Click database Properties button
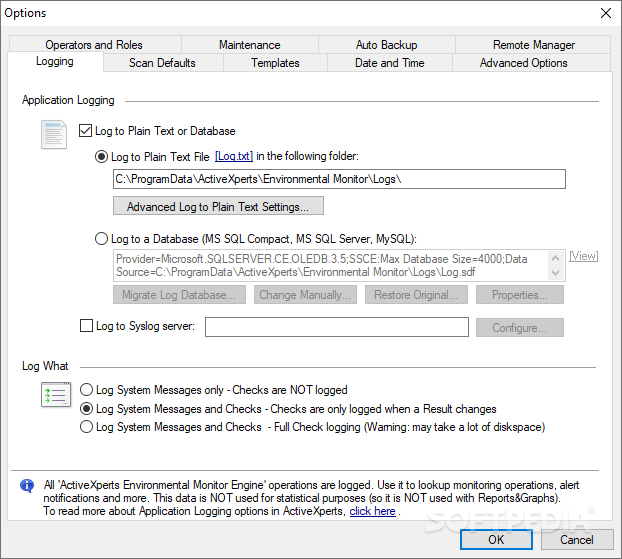Viewport: 622px width, 559px height. pyautogui.click(x=520, y=295)
